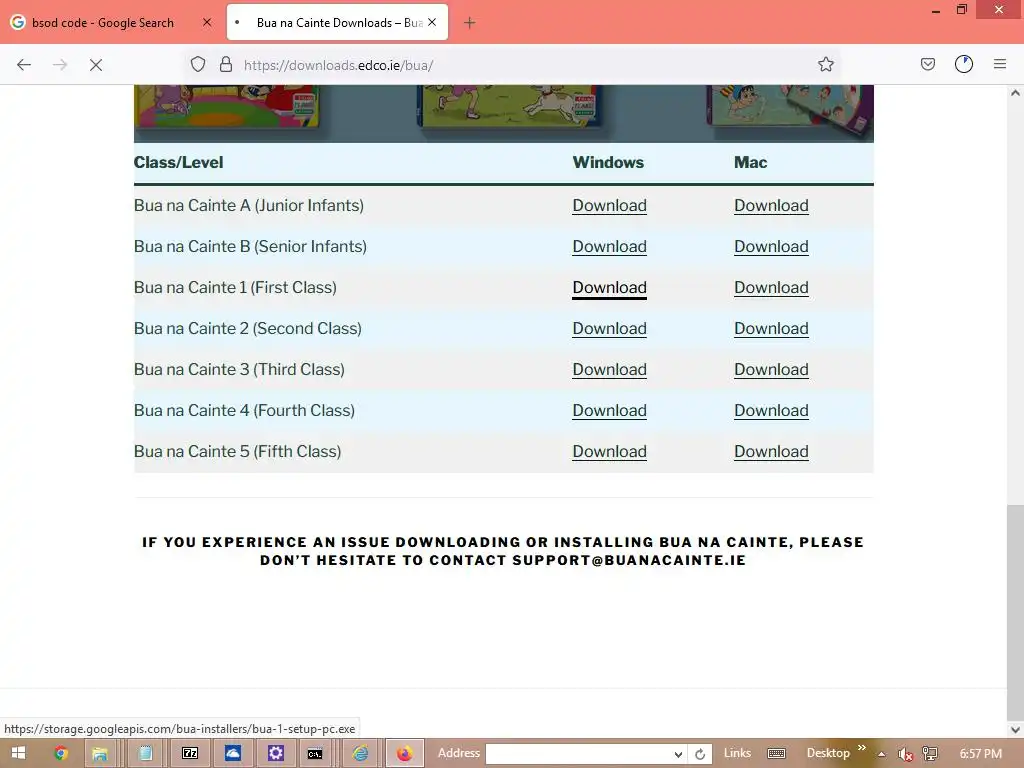Image resolution: width=1024 pixels, height=768 pixels.
Task: Open the 6:57 PM clock
Action: pos(980,754)
